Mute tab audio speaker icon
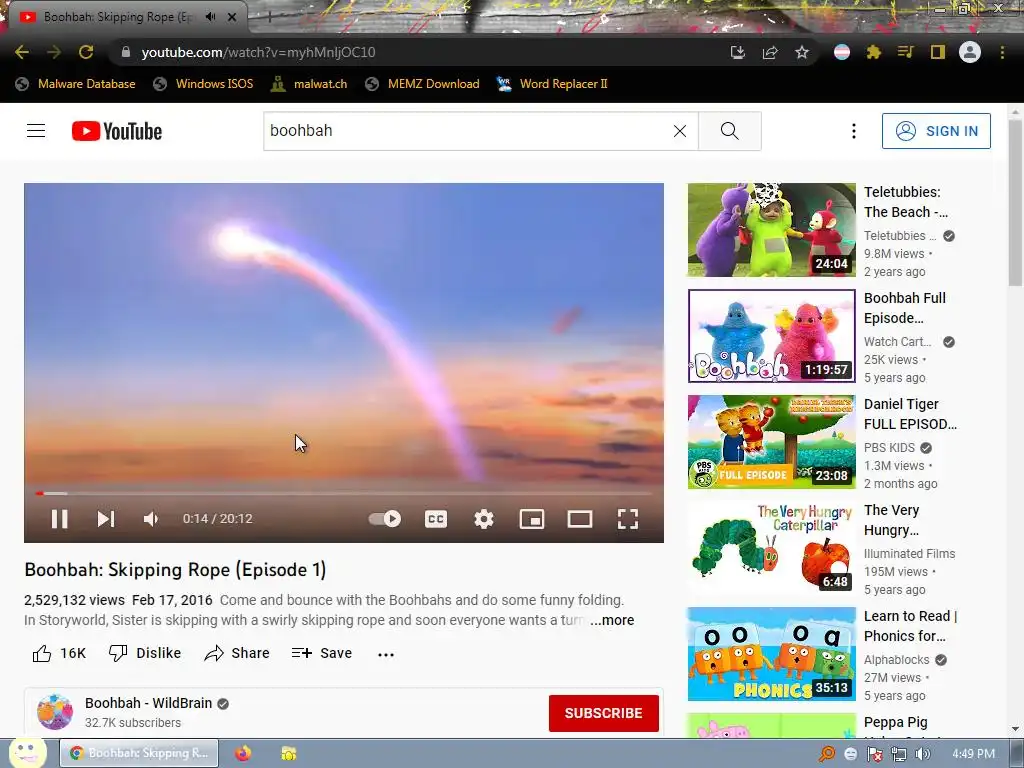 click(210, 17)
